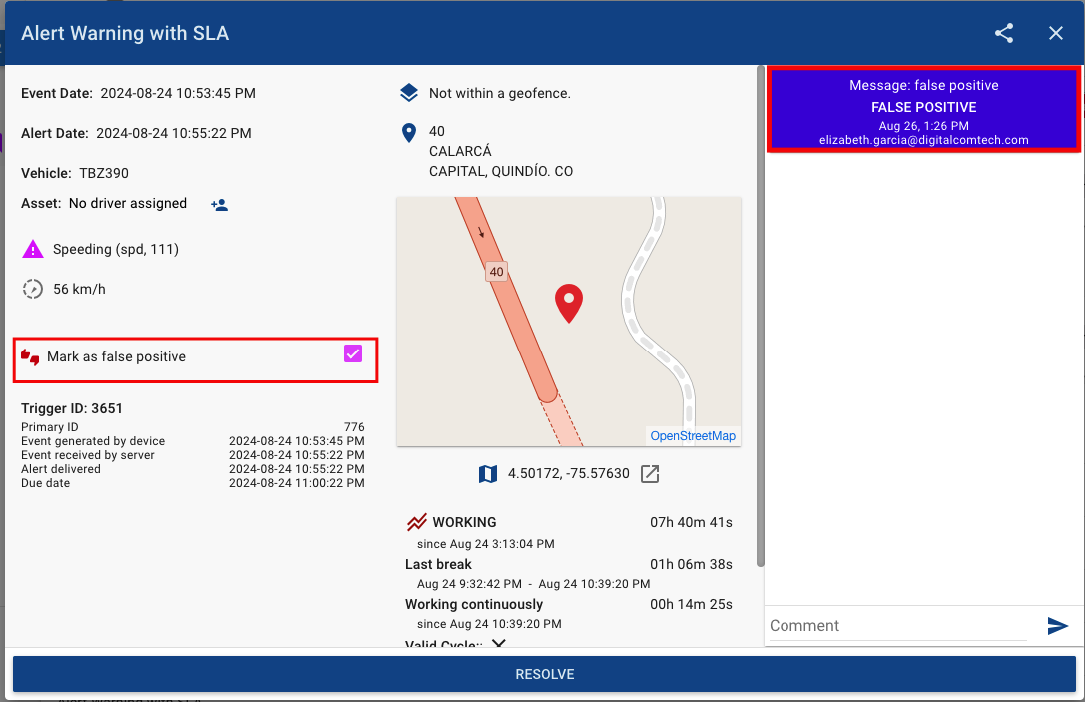
Task: Click the share icon in the header
Action: pyautogui.click(x=1004, y=33)
